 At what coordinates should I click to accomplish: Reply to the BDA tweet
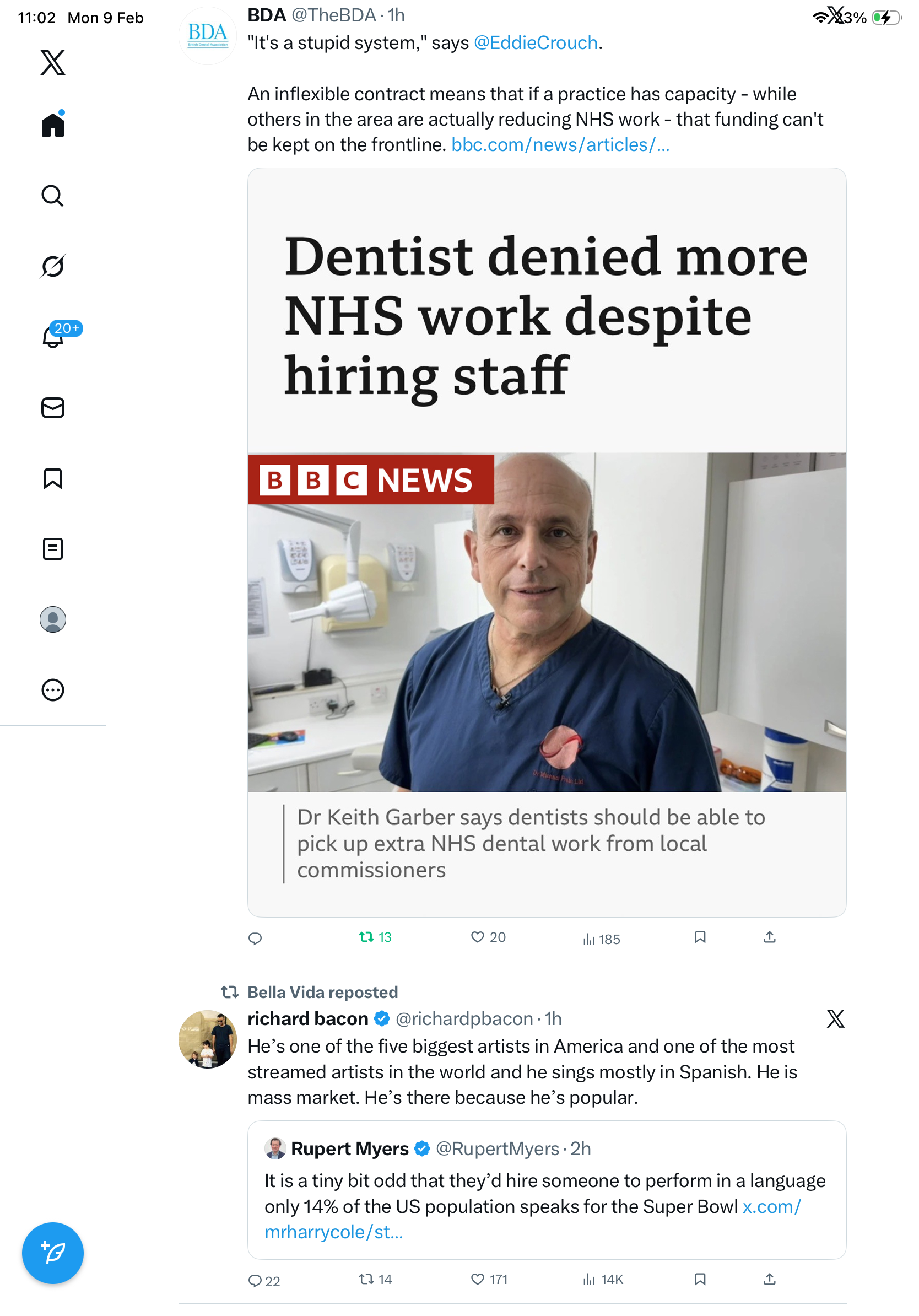point(255,939)
